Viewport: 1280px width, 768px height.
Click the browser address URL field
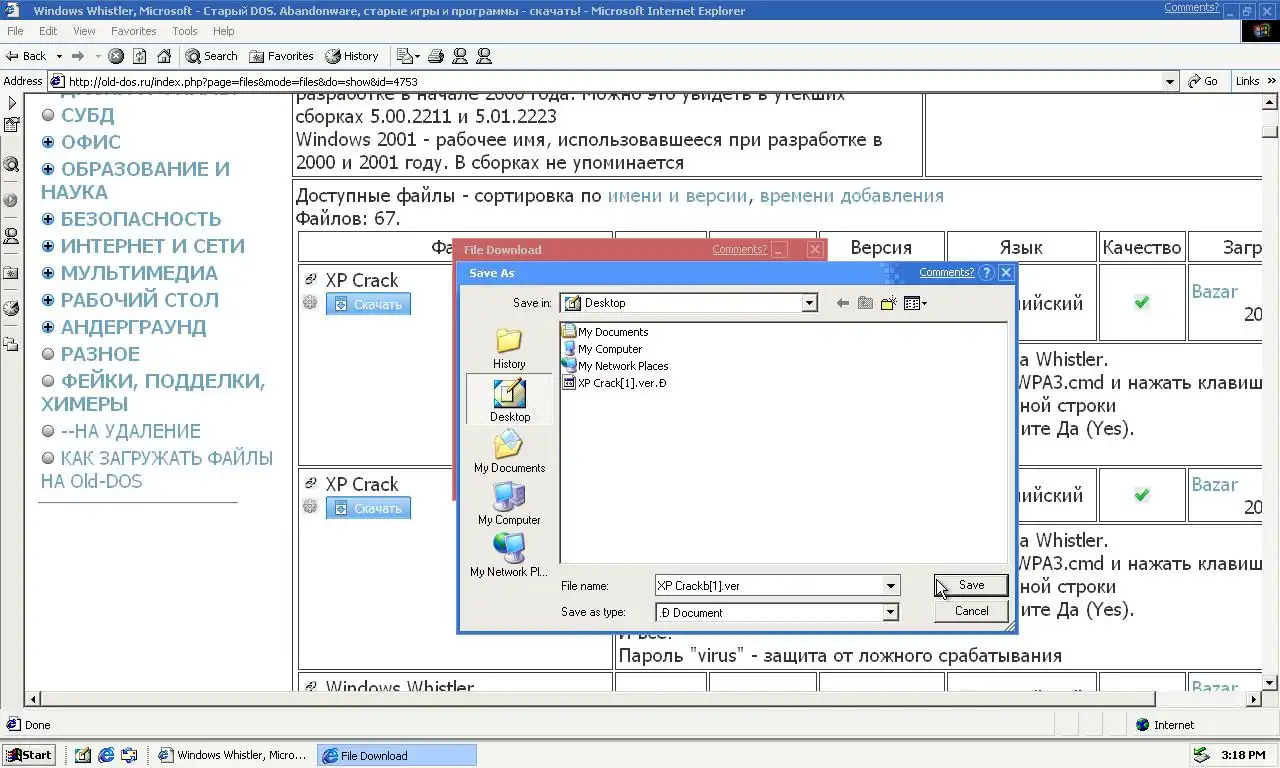click(x=605, y=81)
